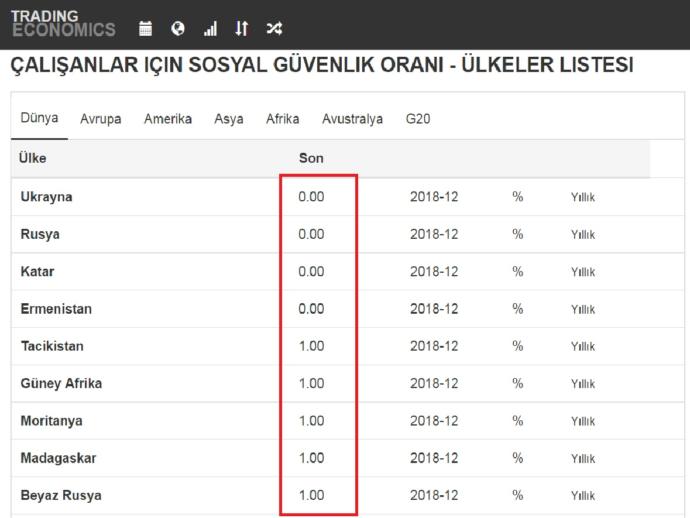690x518 pixels.
Task: Click the 1.00 value for Güney Afrika
Action: 312,383
